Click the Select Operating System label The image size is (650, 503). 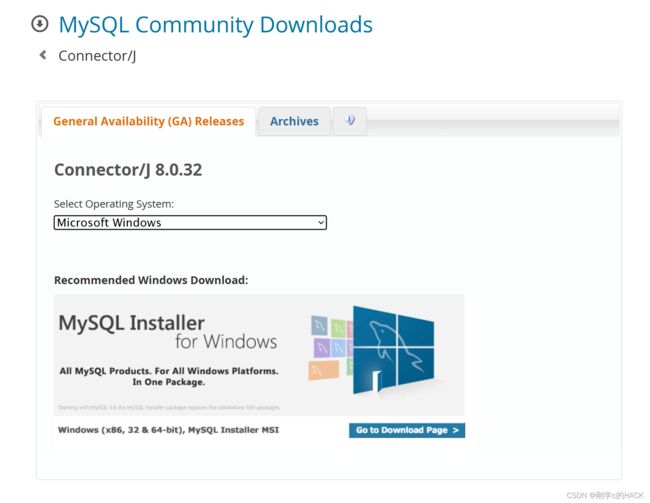(x=114, y=204)
